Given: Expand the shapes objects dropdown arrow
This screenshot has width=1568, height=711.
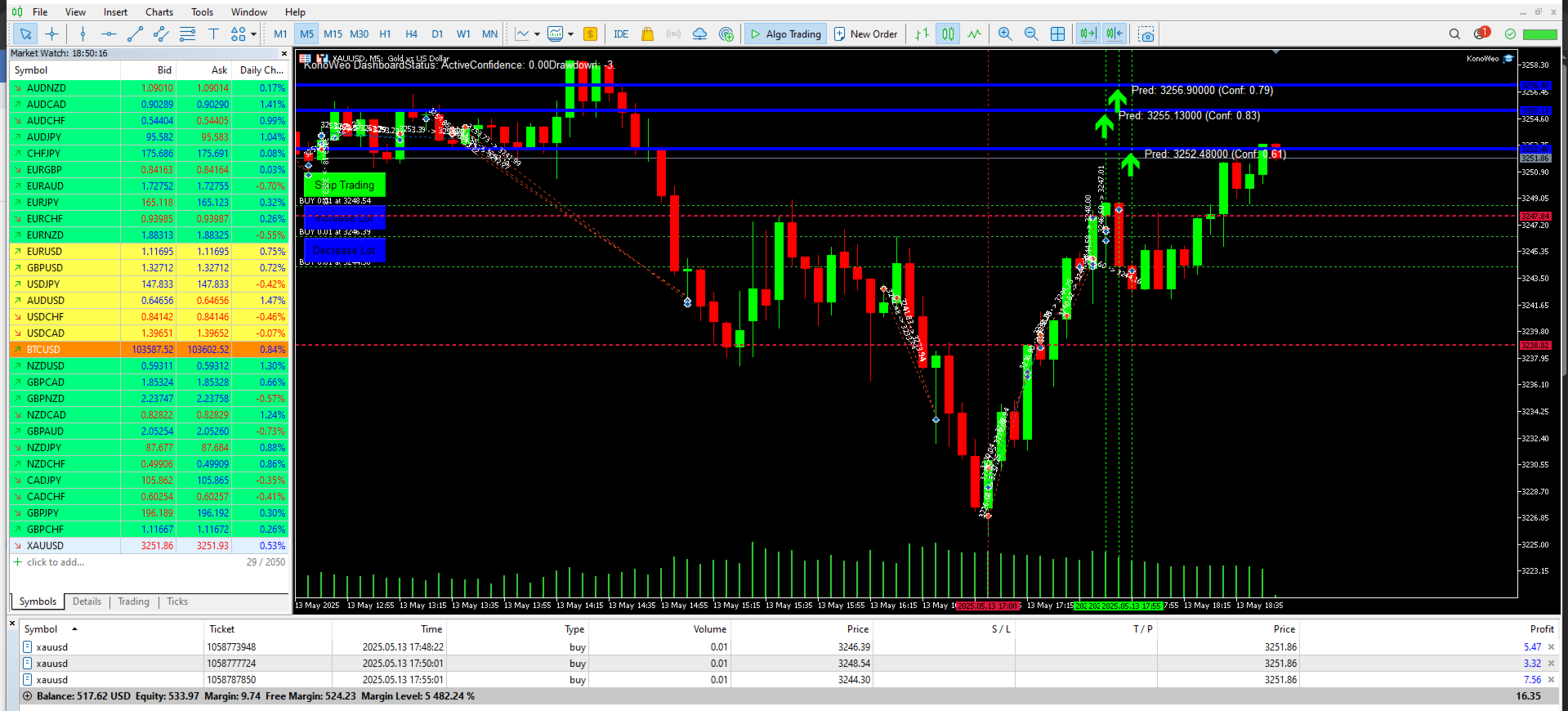Looking at the screenshot, I should (x=253, y=34).
